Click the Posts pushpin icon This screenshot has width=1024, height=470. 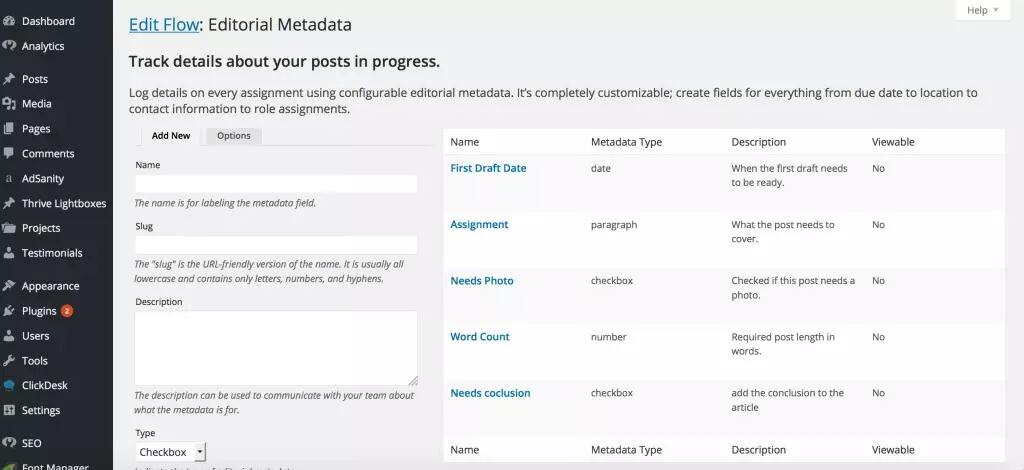pyautogui.click(x=9, y=79)
